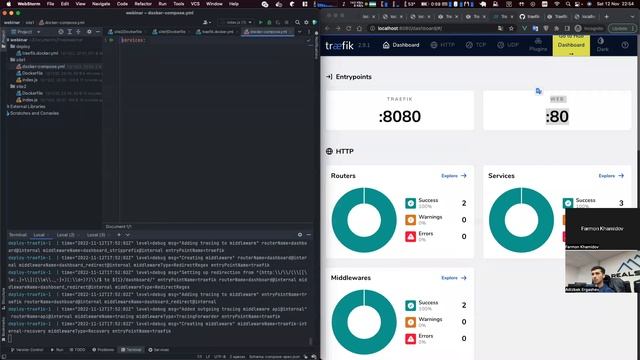
Task: Click the green Run button in WebStorm
Action: click(x=260, y=22)
